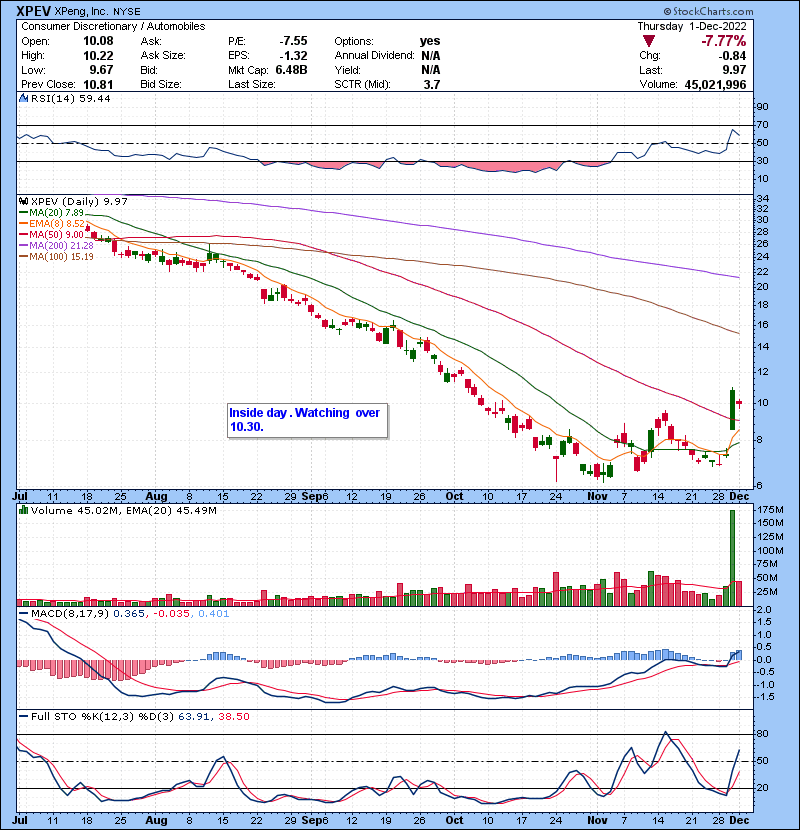Click the candlestick icon beside XPEV (Daily)
800x830 pixels.
(x=23, y=202)
